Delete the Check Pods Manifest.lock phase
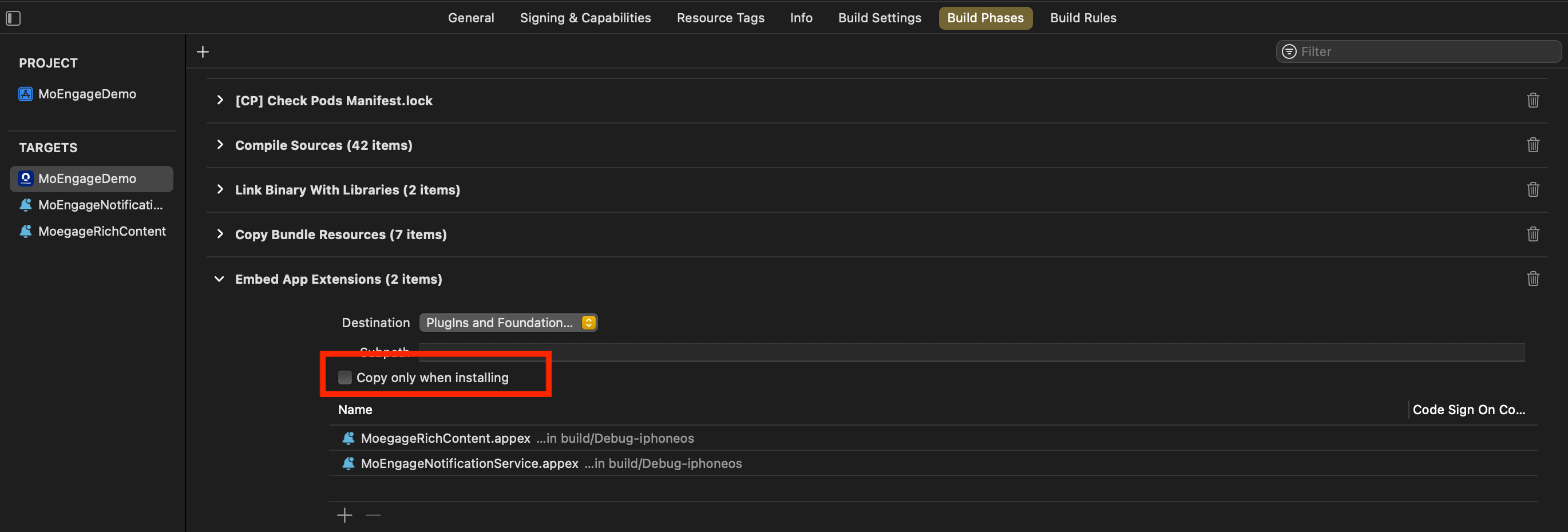Viewport: 1568px width, 532px height. click(x=1533, y=101)
